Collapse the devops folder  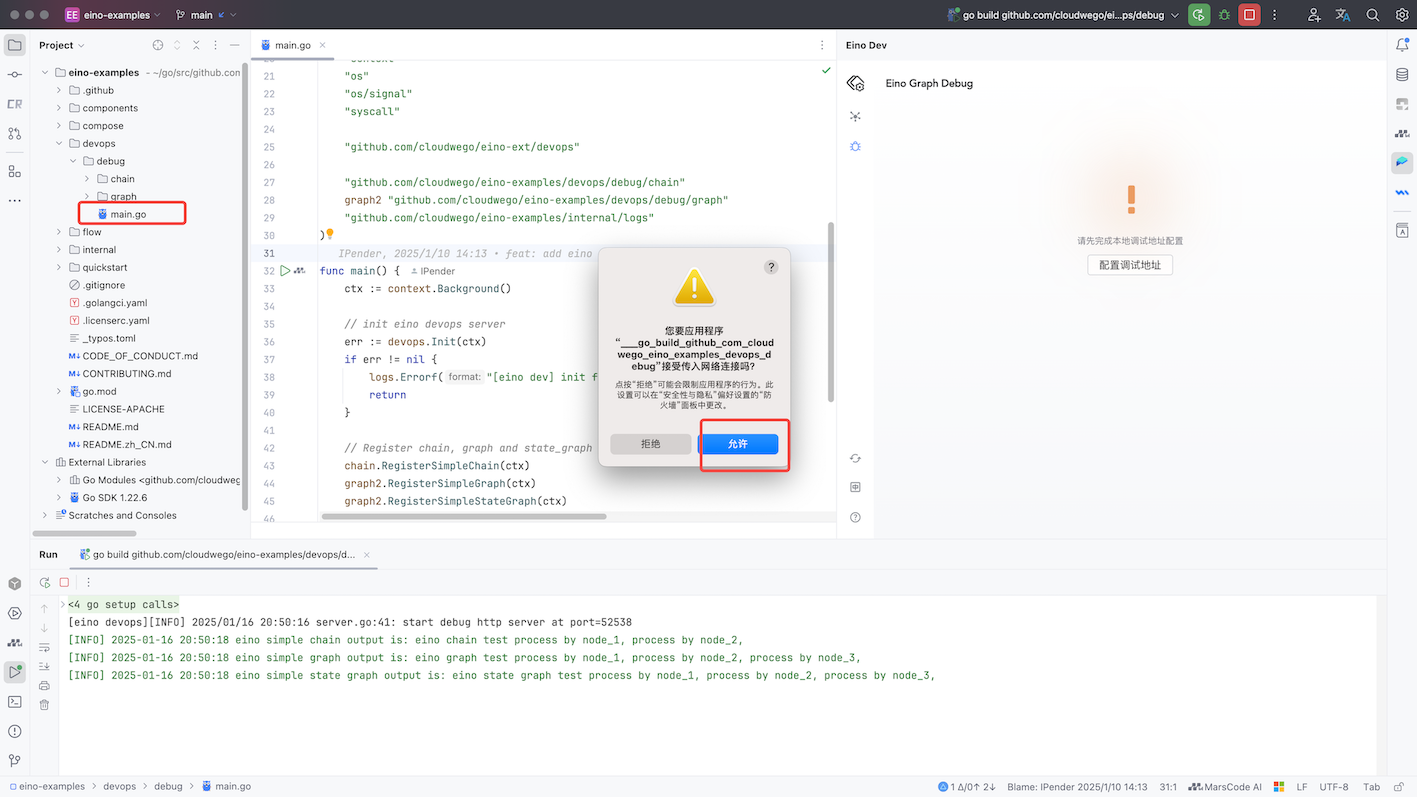coord(59,144)
